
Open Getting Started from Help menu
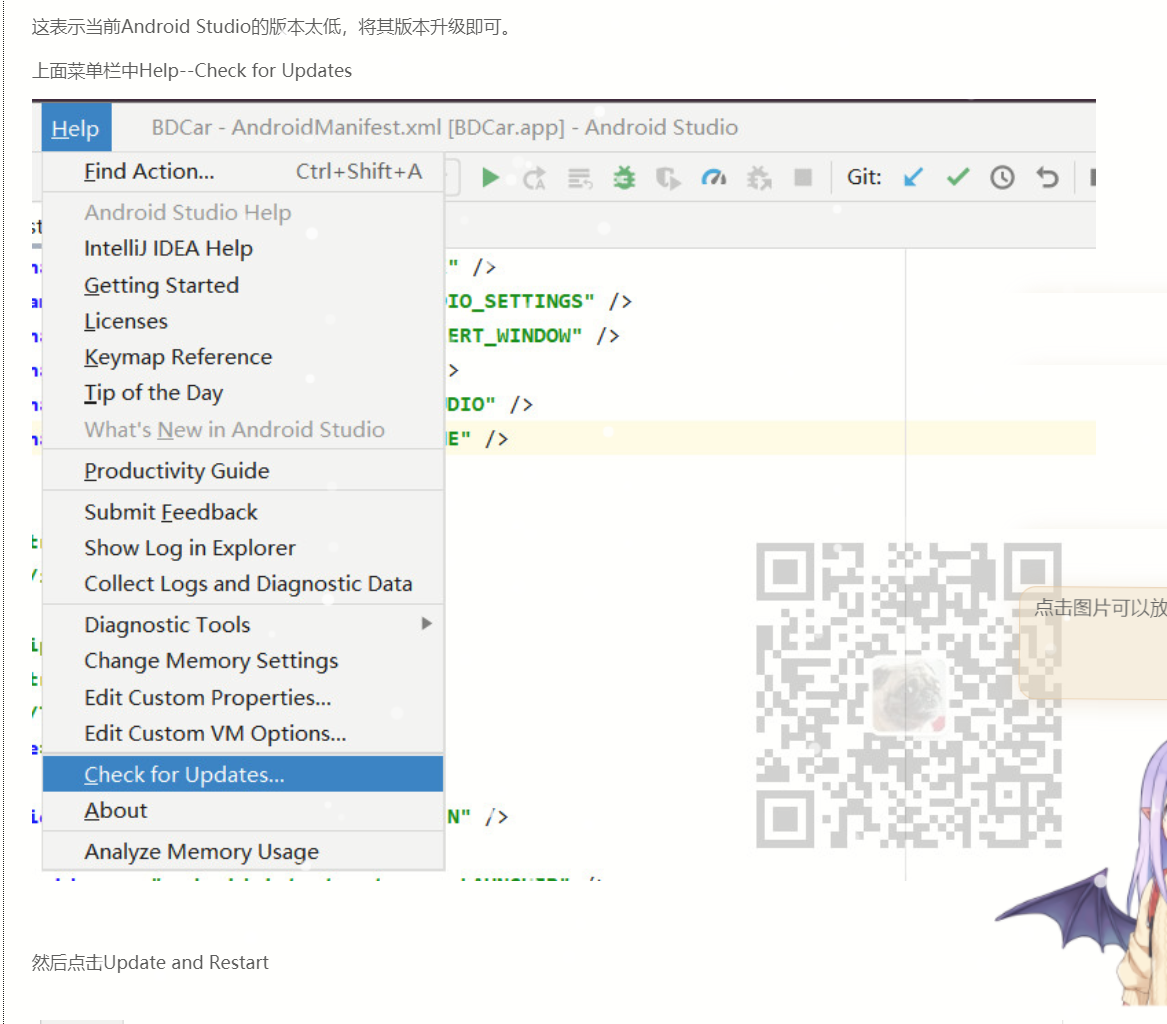point(243,286)
